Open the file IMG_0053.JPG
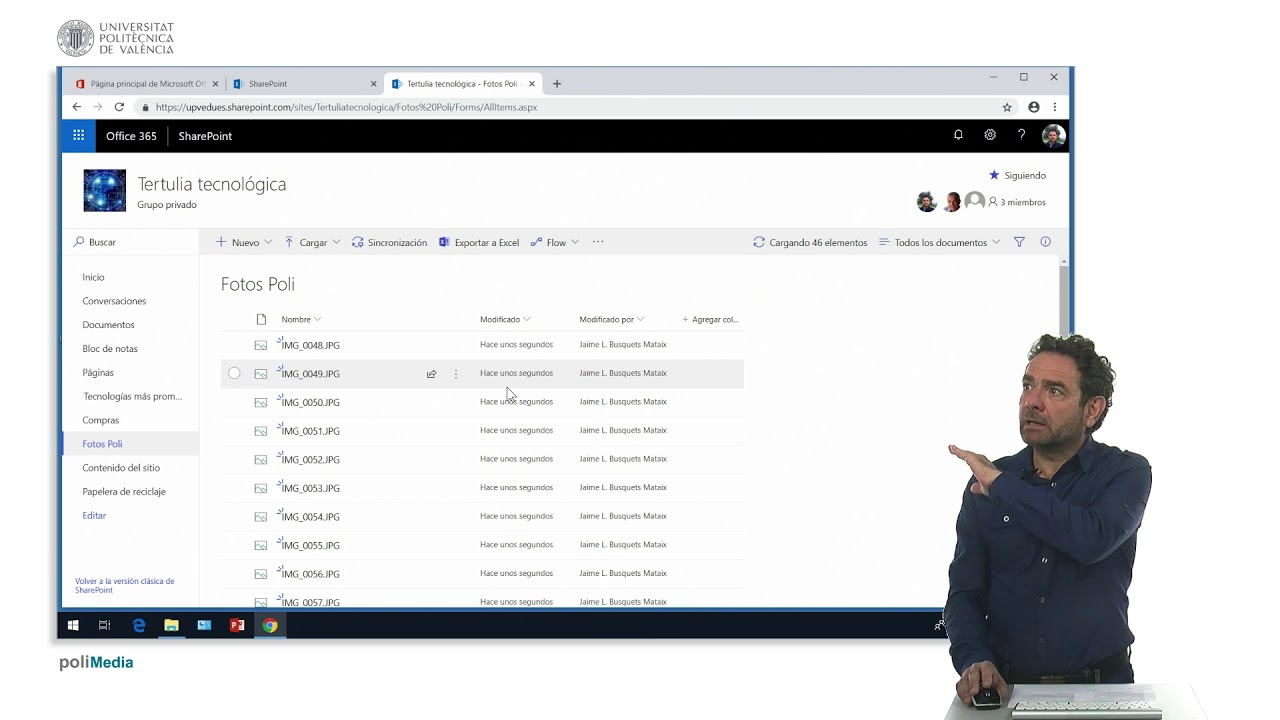The image size is (1280, 720). click(310, 489)
